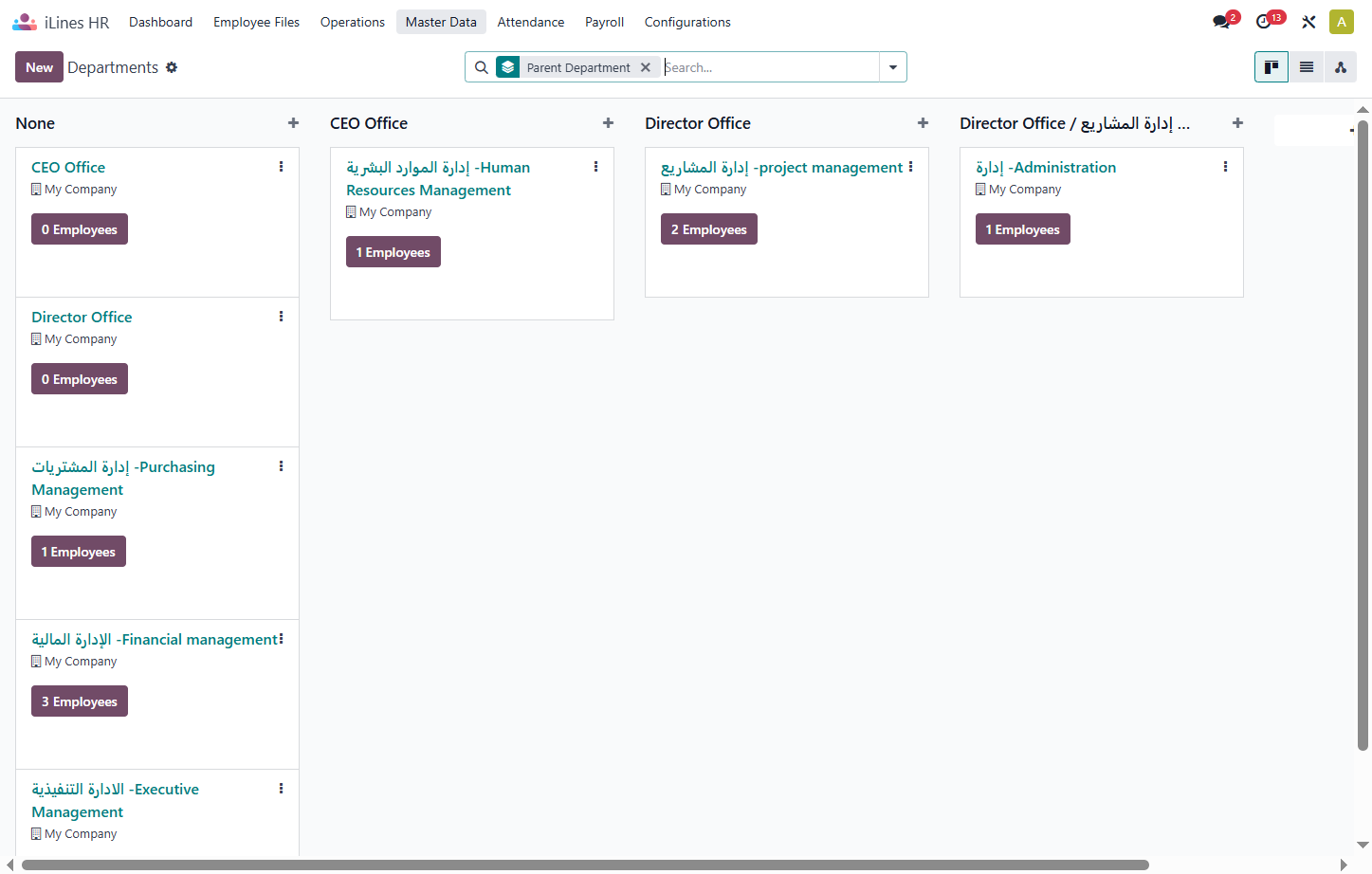Click 1 Employees on Administration card
The image size is (1372, 874).
(x=1023, y=229)
